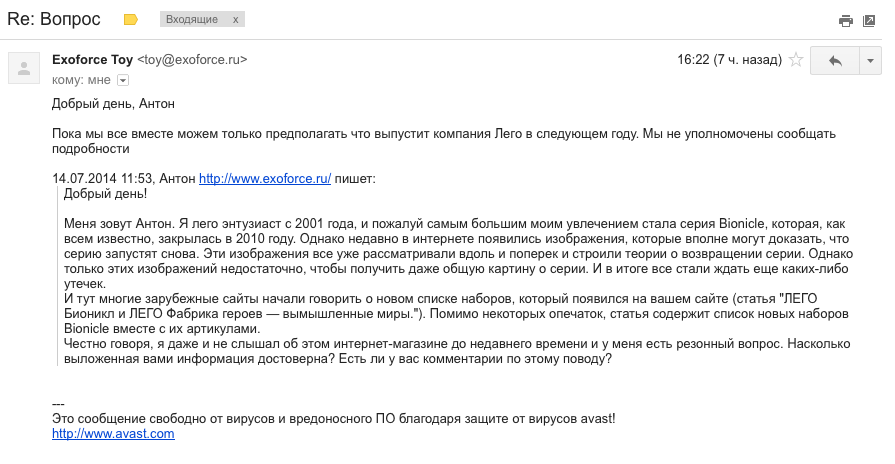The height and width of the screenshot is (464, 895).
Task: Open the http://www.exoforce.ru/ link
Action: (265, 179)
